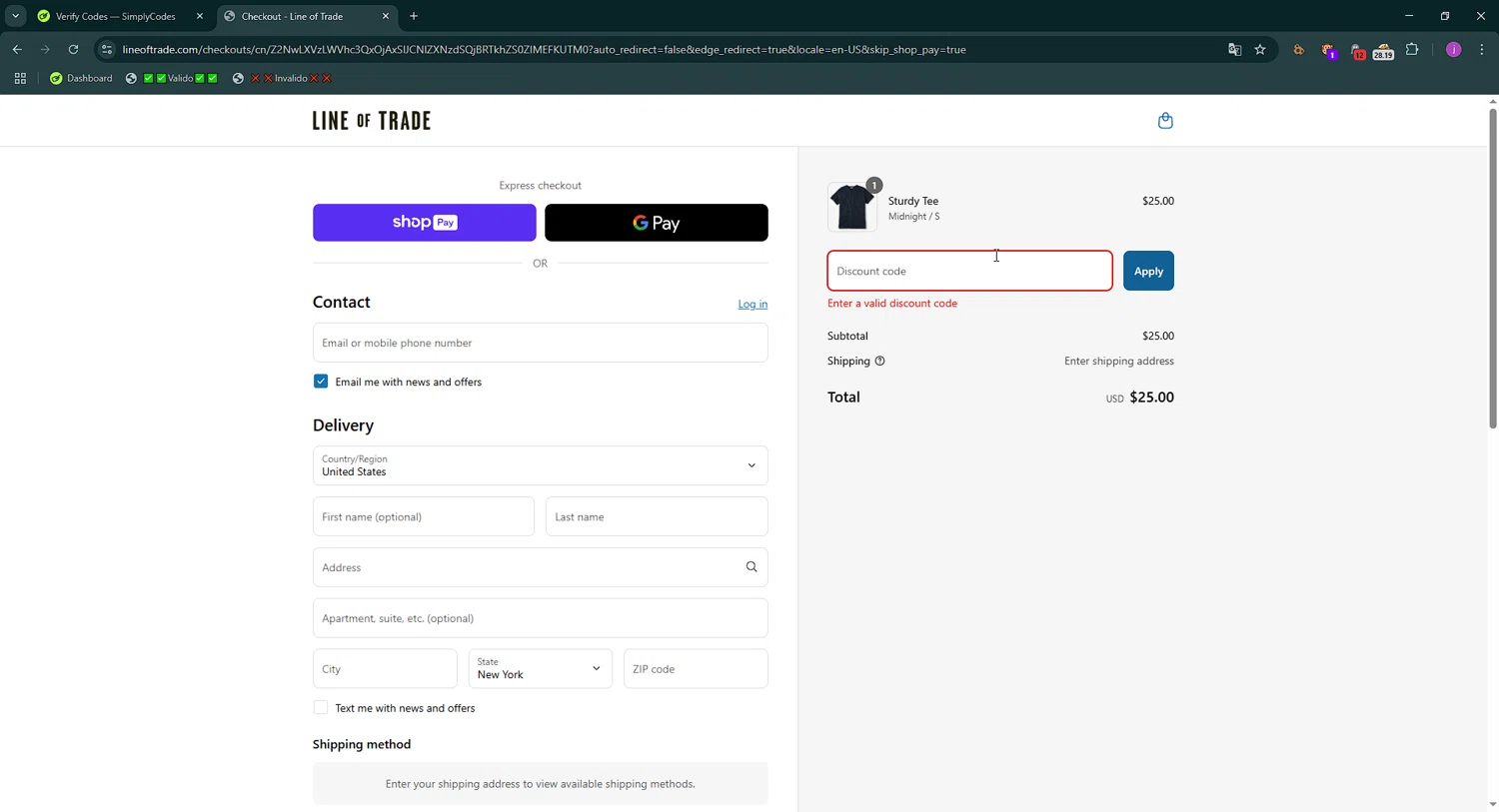Image resolution: width=1499 pixels, height=812 pixels.
Task: Focus the Last name field
Action: (657, 516)
